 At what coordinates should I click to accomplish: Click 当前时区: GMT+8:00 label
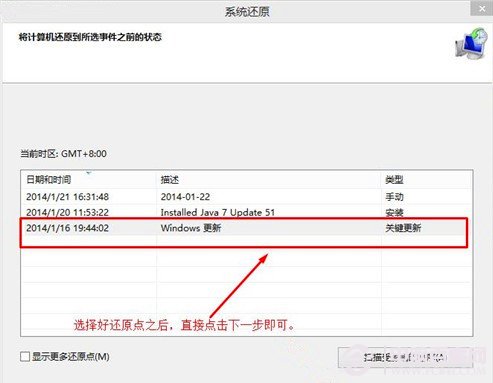pos(63,154)
